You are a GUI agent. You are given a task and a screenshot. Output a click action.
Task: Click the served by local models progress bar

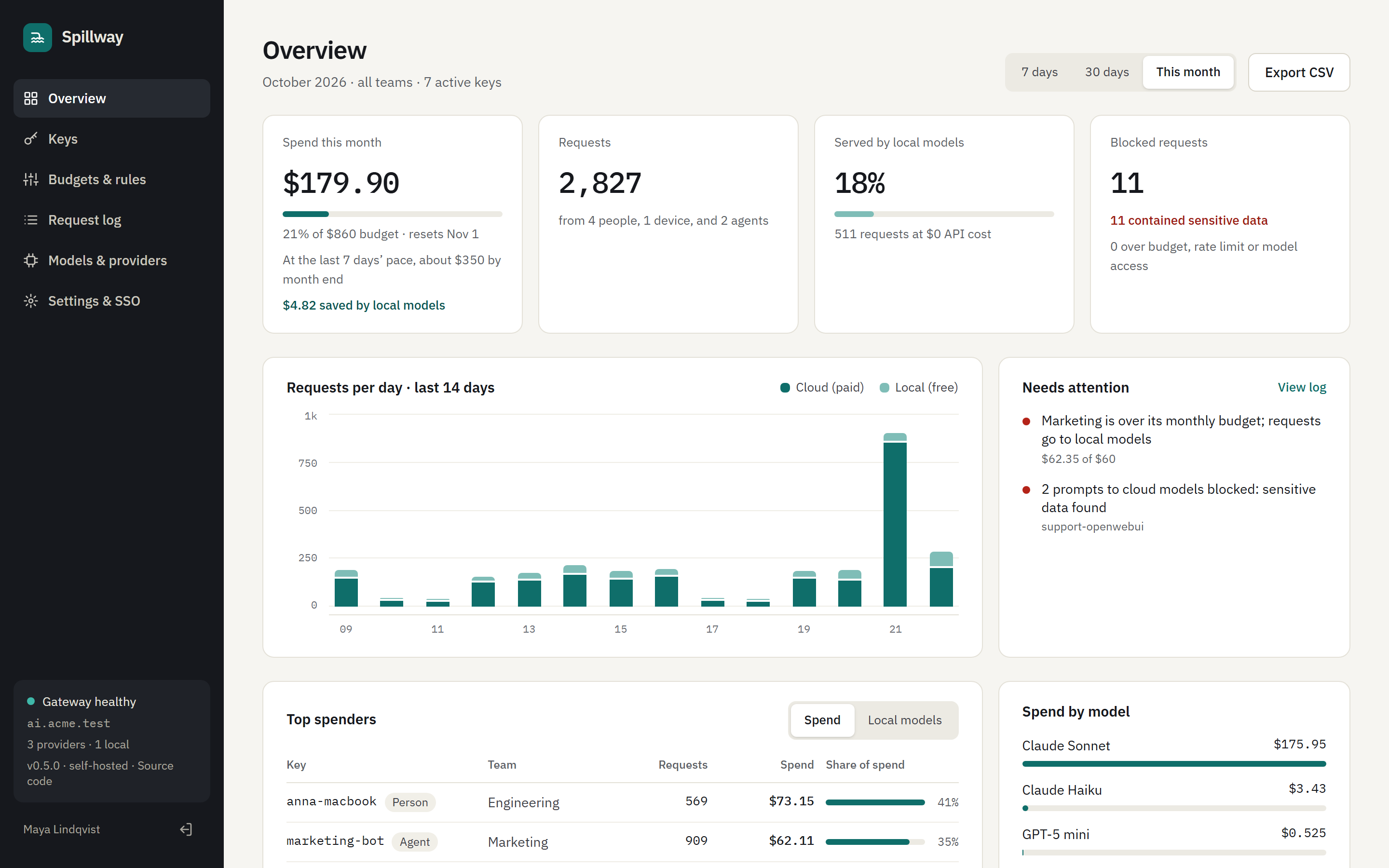click(x=944, y=214)
